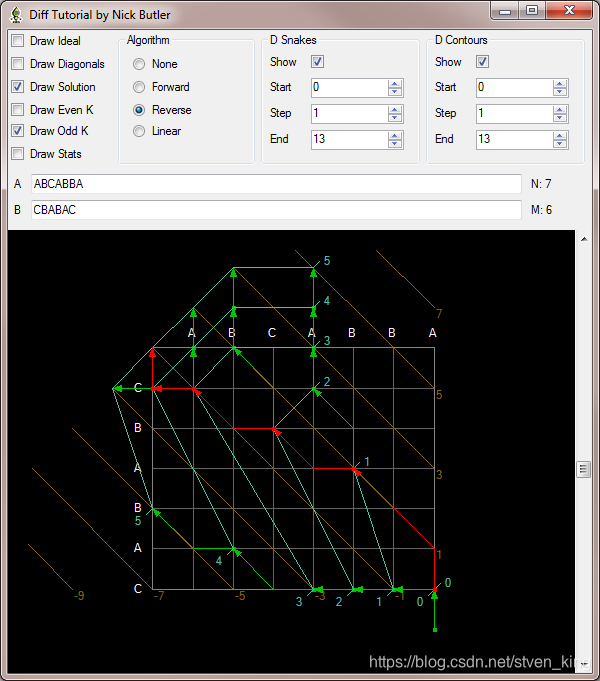Click the D Snakes End input field
This screenshot has width=600, height=681.
coord(350,140)
